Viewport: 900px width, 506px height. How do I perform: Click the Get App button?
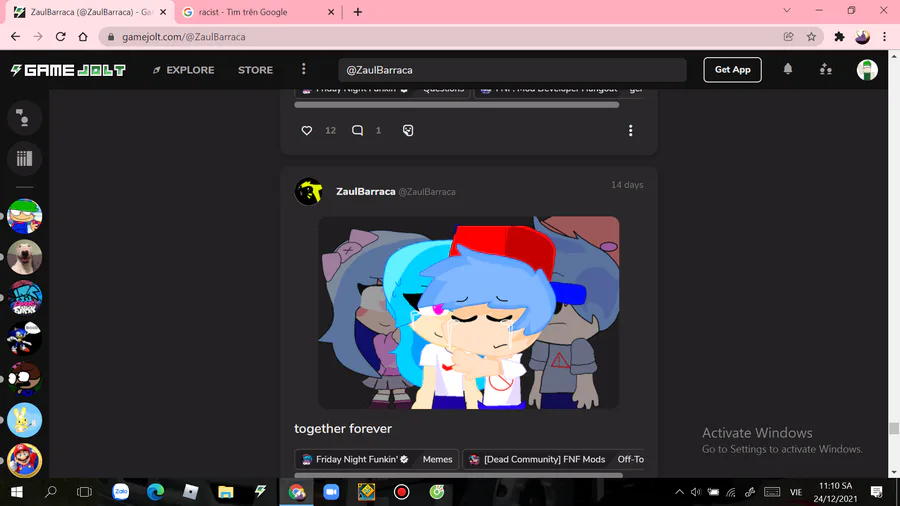pyautogui.click(x=732, y=69)
